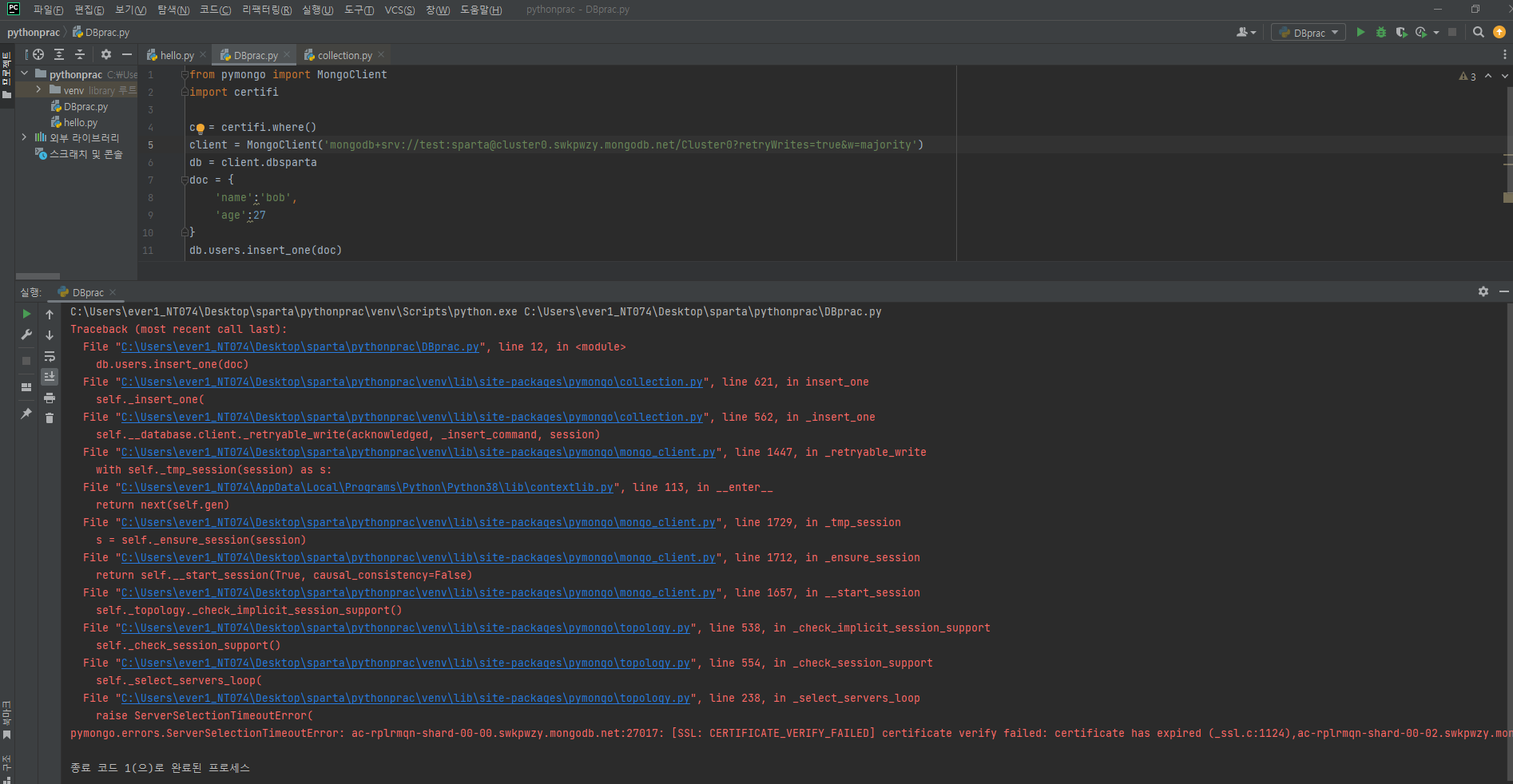This screenshot has height=784, width=1513.
Task: Click pythonprac breadcrumb in navigation bar
Action: click(34, 32)
